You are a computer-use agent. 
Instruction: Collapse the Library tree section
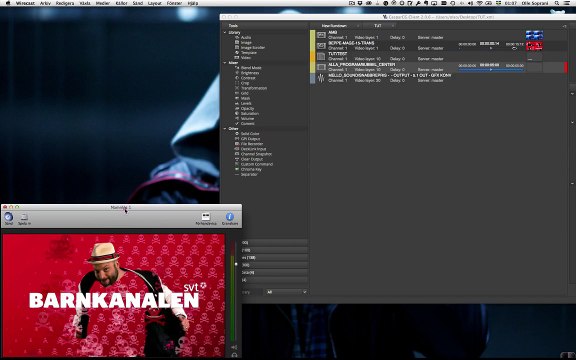pos(225,32)
